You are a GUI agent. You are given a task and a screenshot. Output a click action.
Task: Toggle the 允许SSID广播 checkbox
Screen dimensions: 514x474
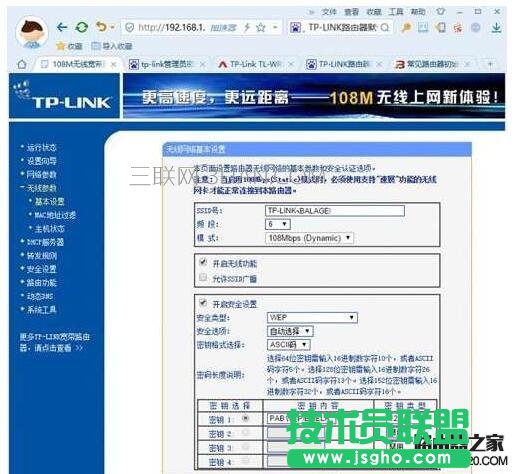point(202,277)
